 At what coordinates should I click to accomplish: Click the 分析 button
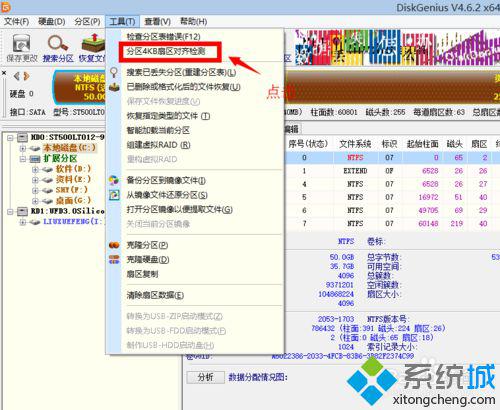(x=205, y=377)
